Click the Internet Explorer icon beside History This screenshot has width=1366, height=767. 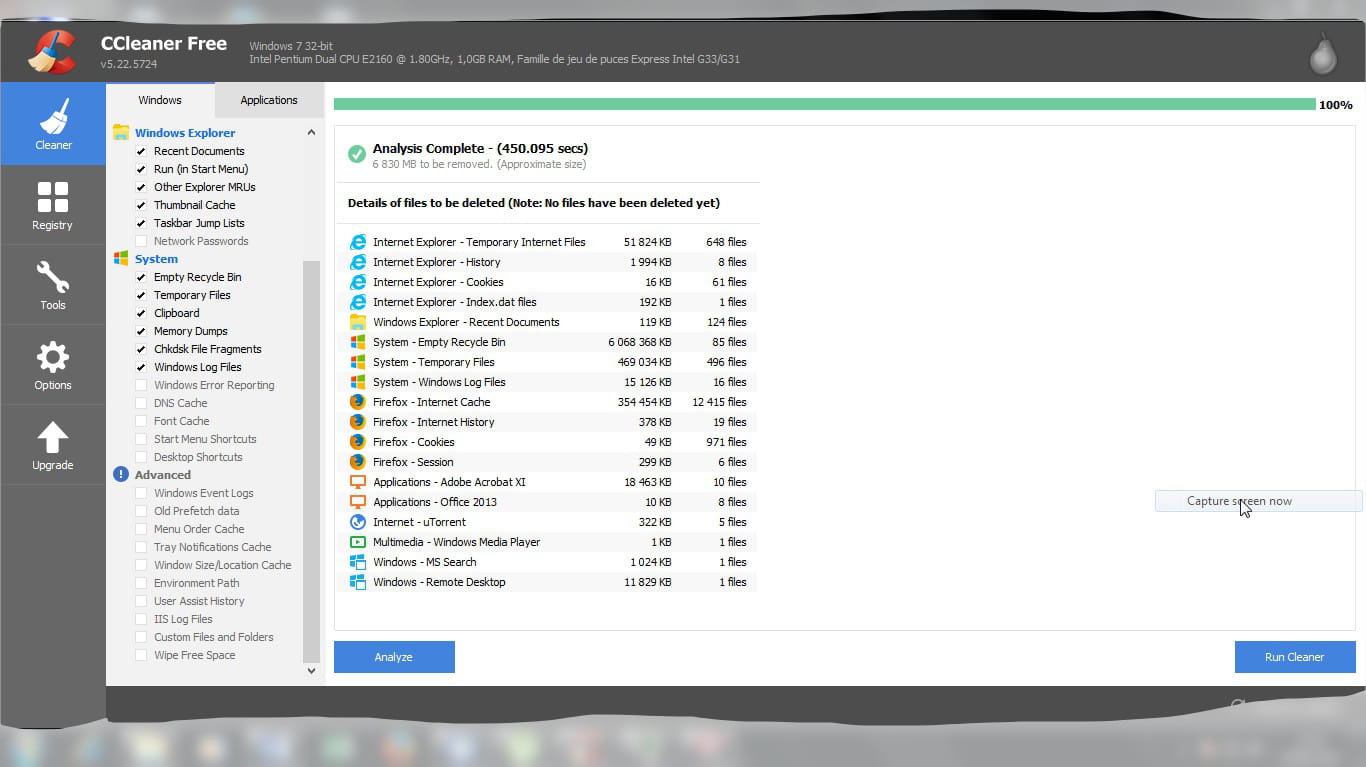pos(358,262)
